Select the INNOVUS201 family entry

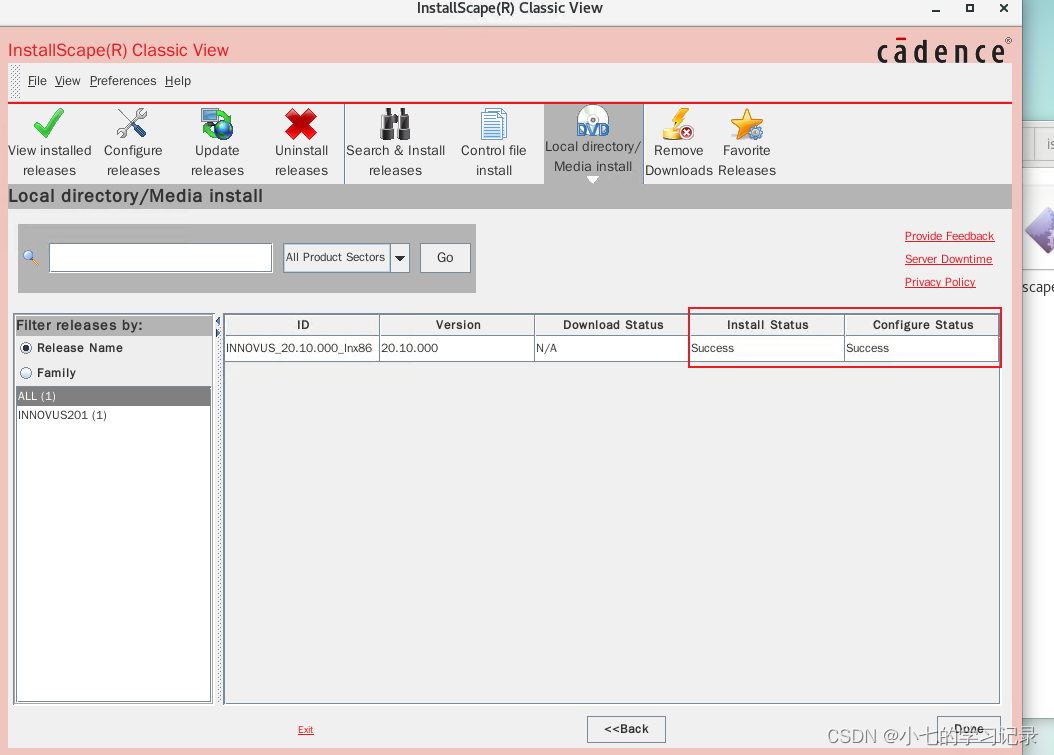(62, 415)
